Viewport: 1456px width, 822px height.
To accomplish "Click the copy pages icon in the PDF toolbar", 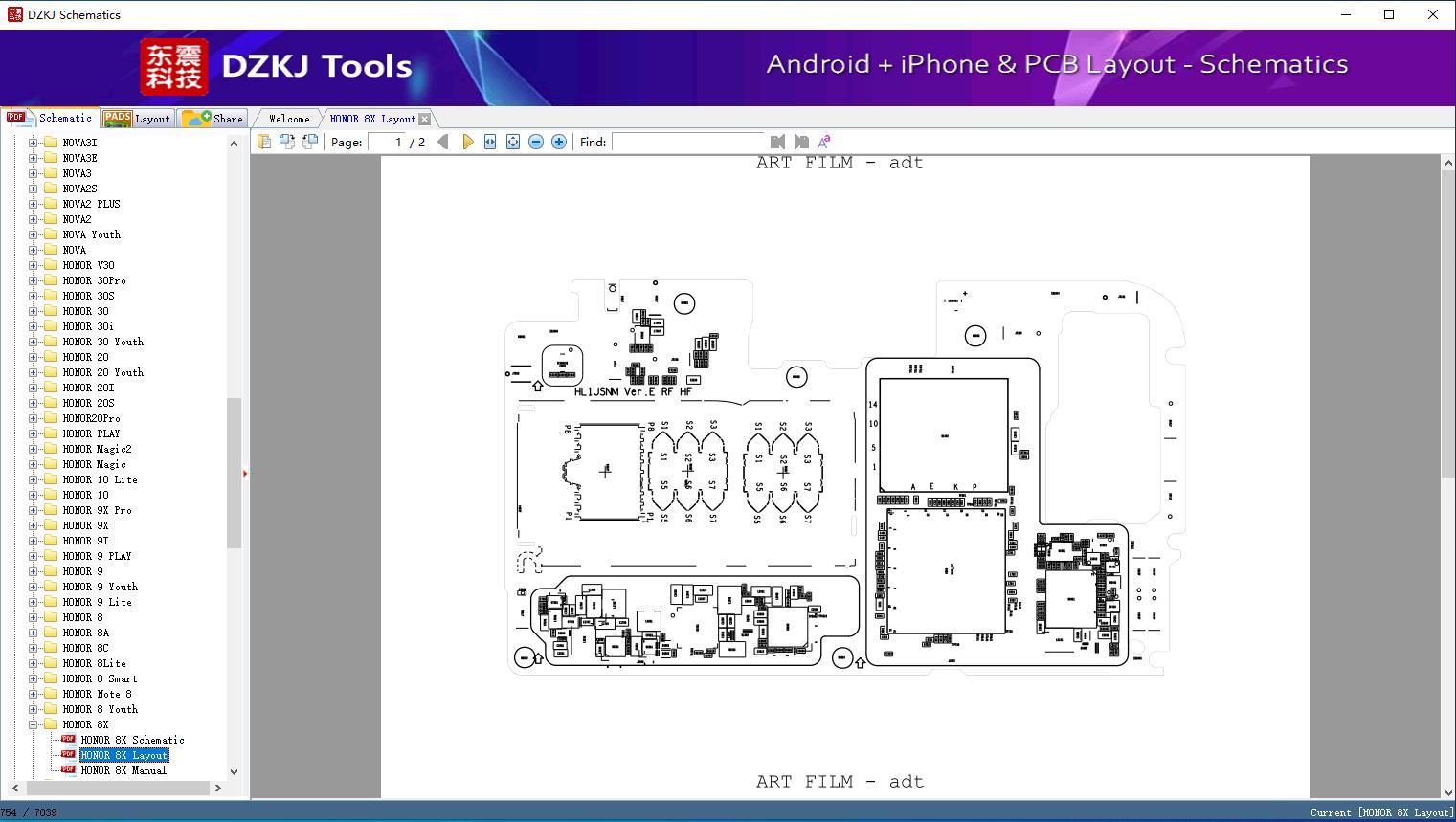I will pyautogui.click(x=264, y=142).
